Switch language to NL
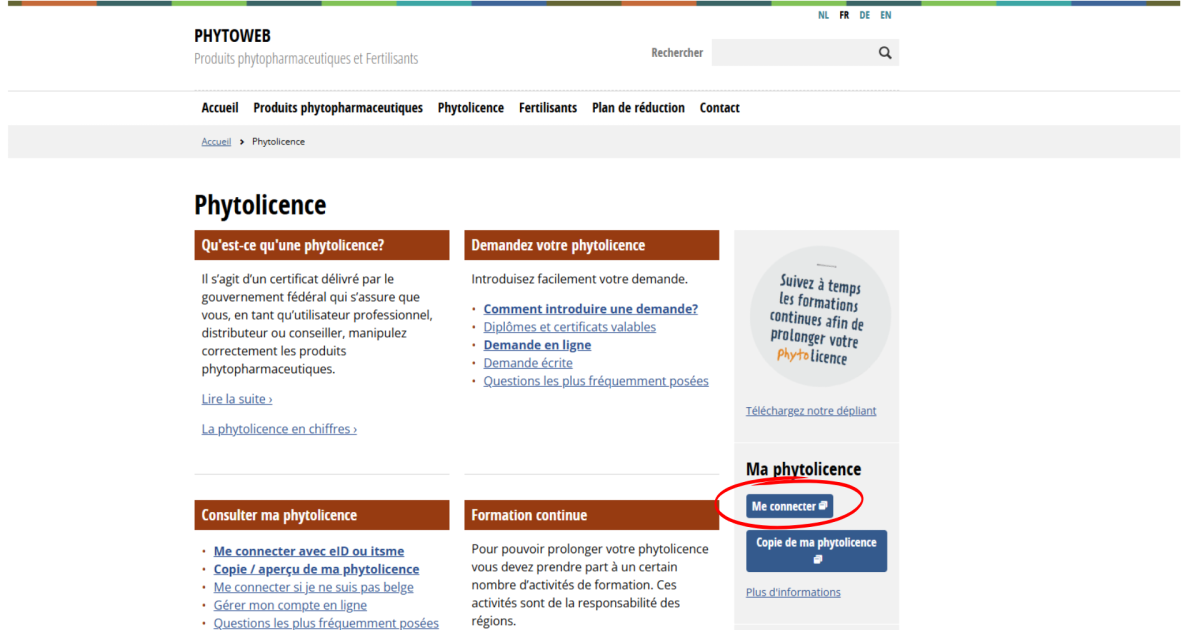1200x630 pixels. [823, 15]
